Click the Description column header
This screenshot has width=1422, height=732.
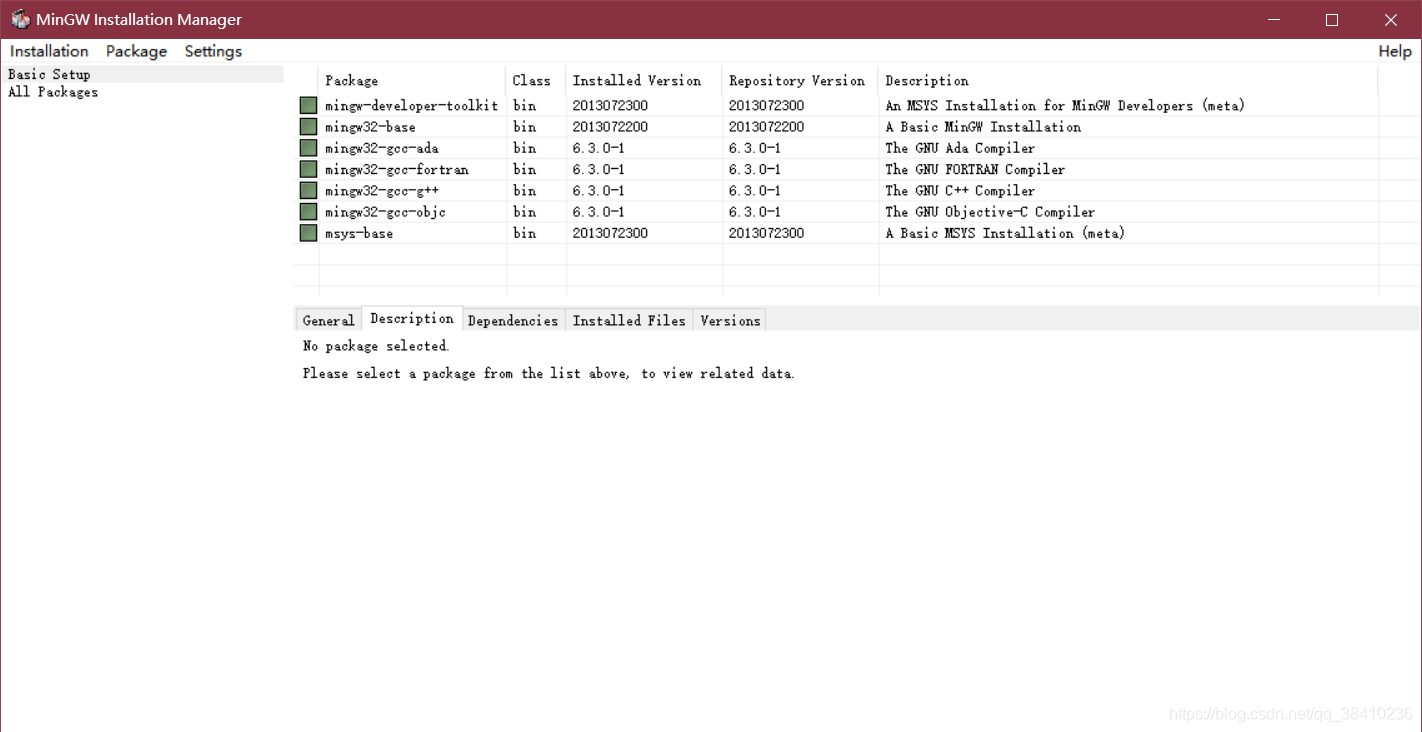point(1128,80)
